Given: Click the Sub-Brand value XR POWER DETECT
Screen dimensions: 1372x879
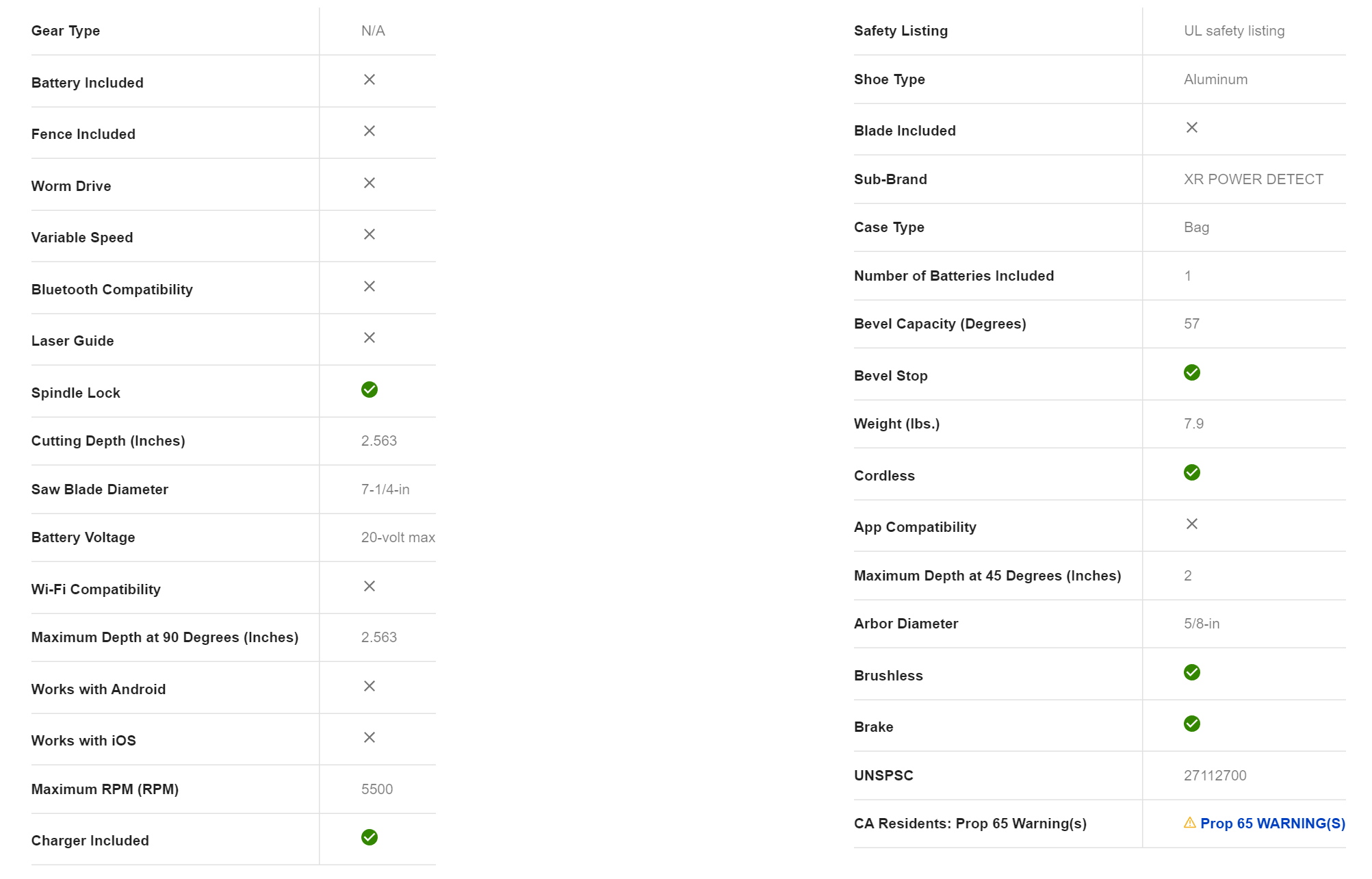Looking at the screenshot, I should tap(1254, 179).
